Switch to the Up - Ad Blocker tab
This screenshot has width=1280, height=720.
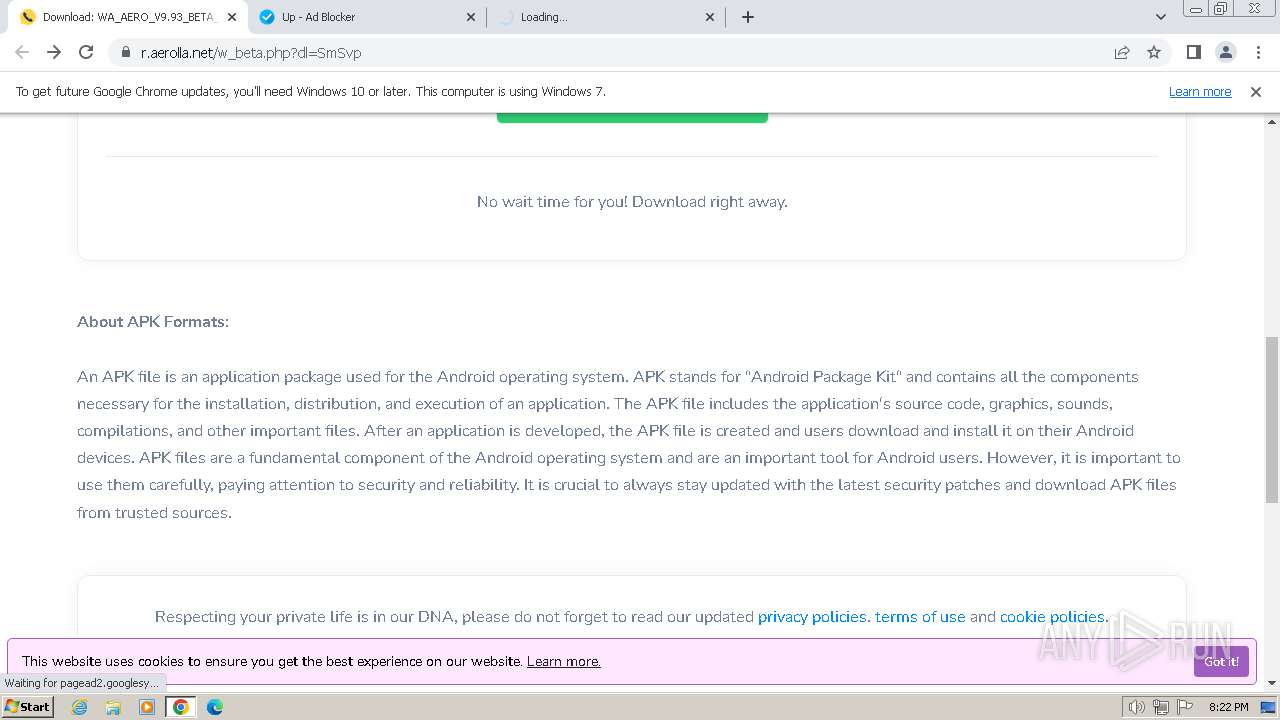point(366,17)
